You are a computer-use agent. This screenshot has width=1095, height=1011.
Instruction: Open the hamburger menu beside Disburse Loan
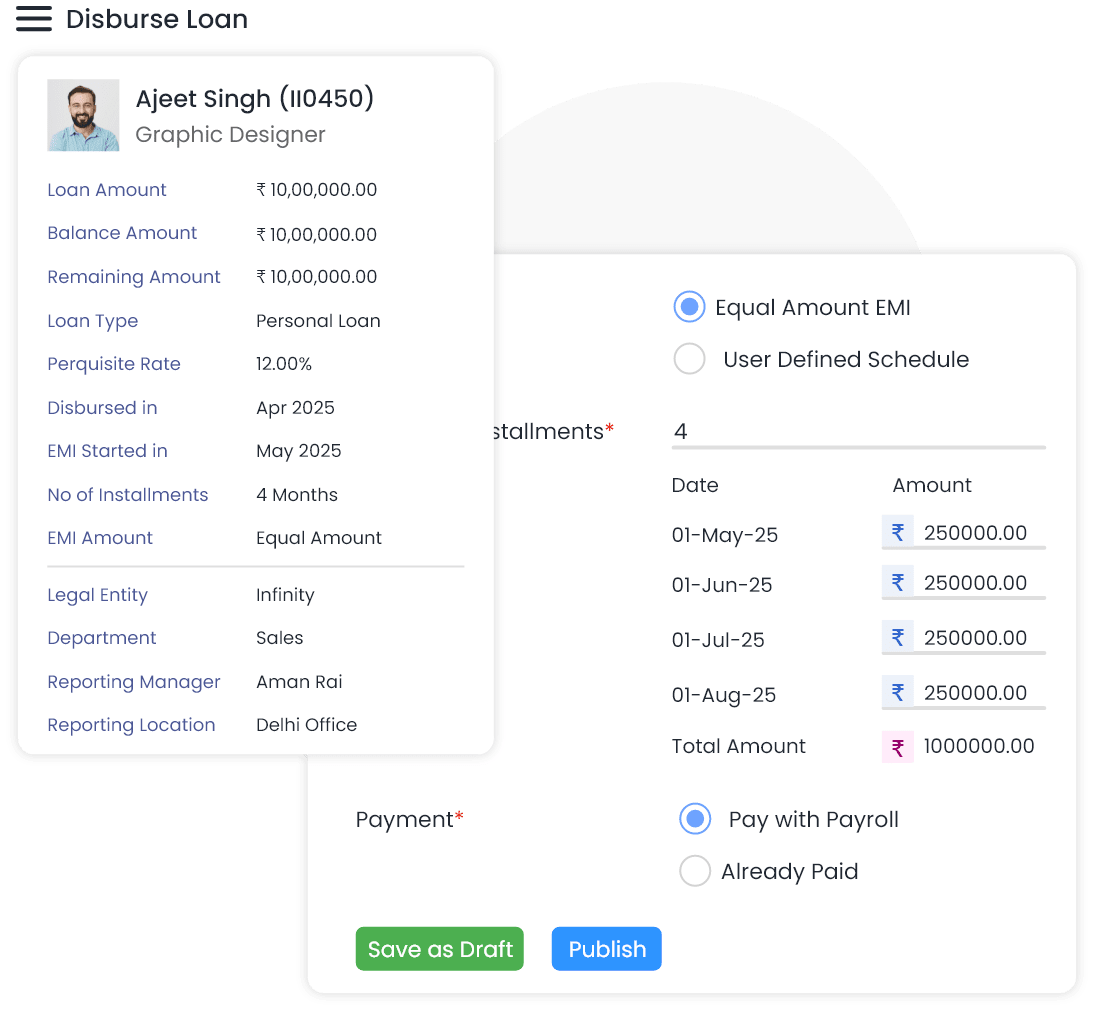[33, 19]
